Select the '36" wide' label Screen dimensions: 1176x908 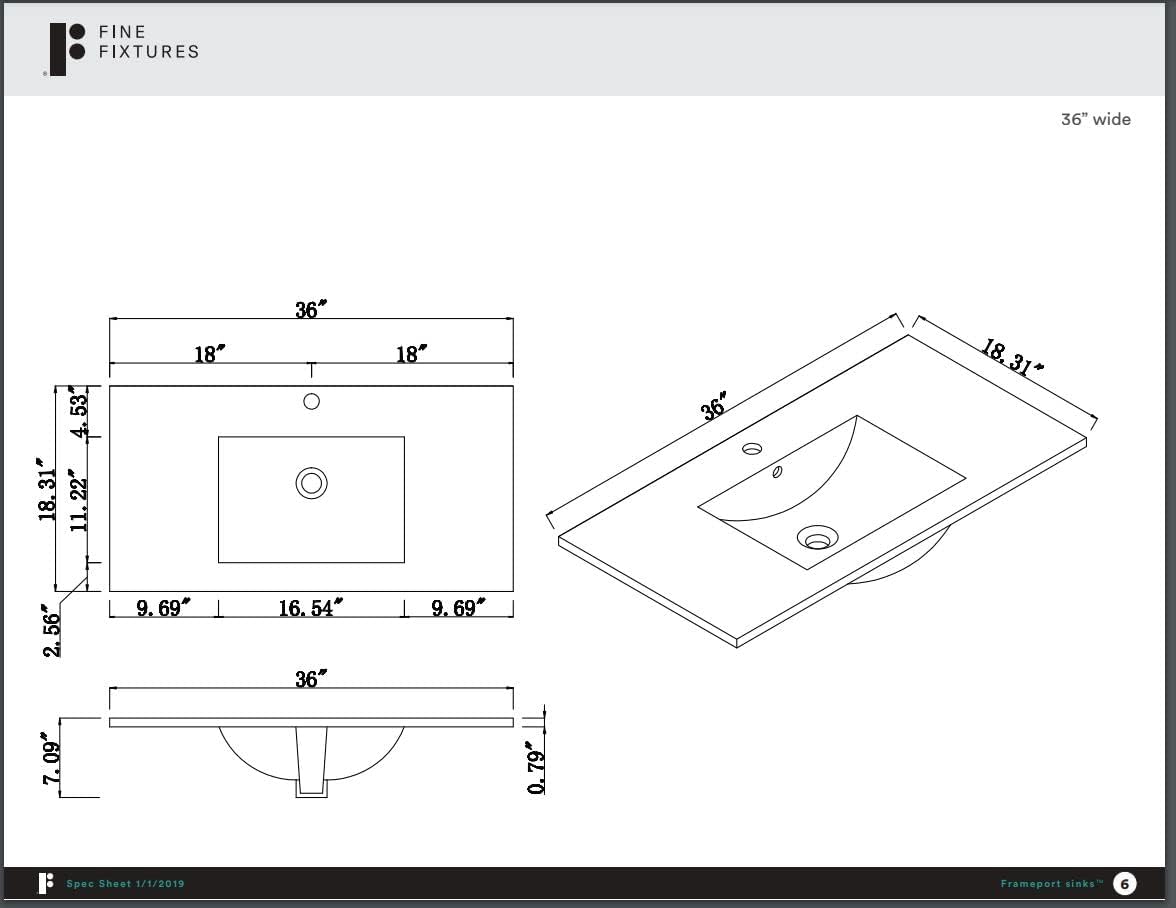coord(1095,119)
